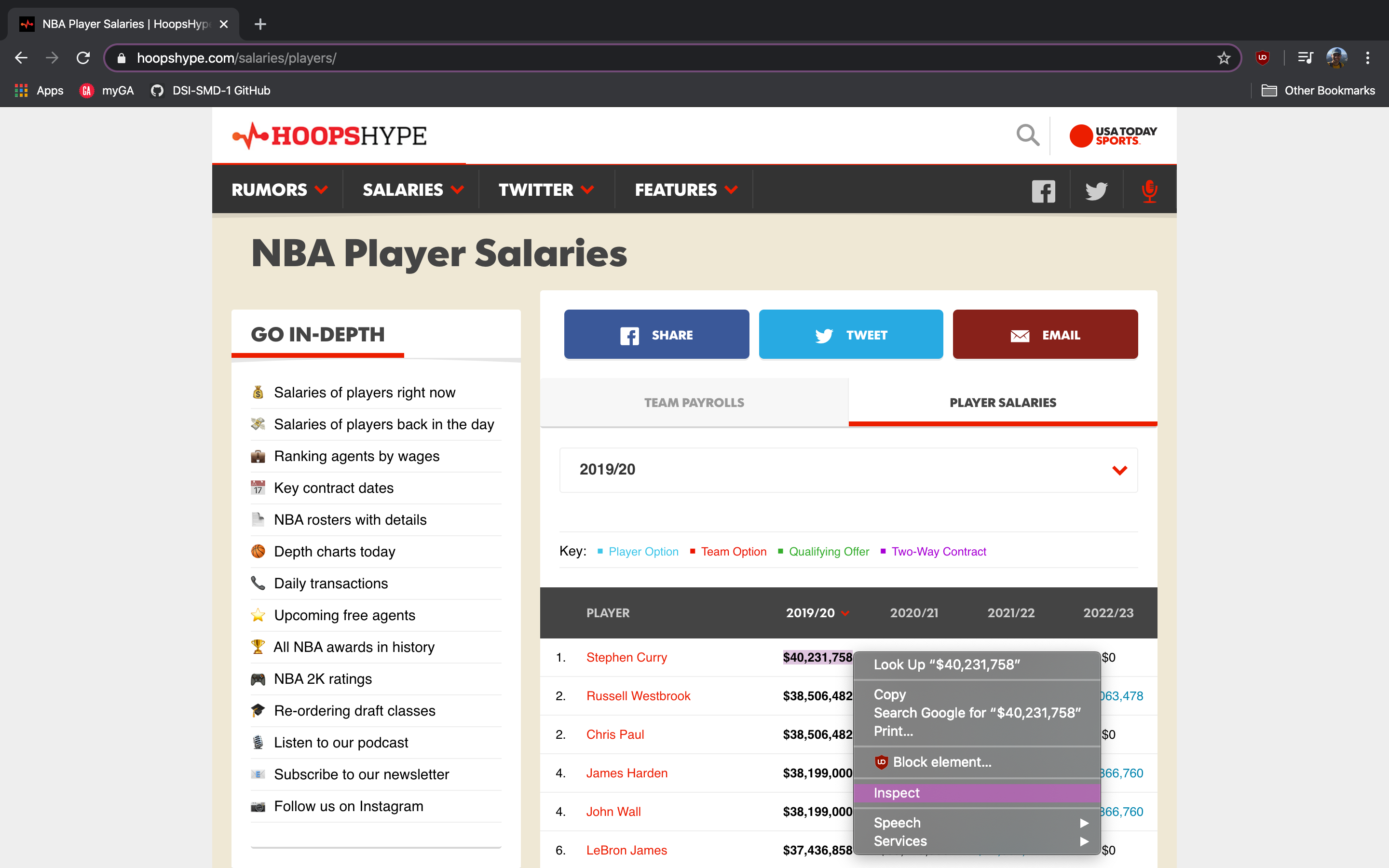Image resolution: width=1389 pixels, height=868 pixels.
Task: Select the Player Salaries tab
Action: tap(1003, 403)
